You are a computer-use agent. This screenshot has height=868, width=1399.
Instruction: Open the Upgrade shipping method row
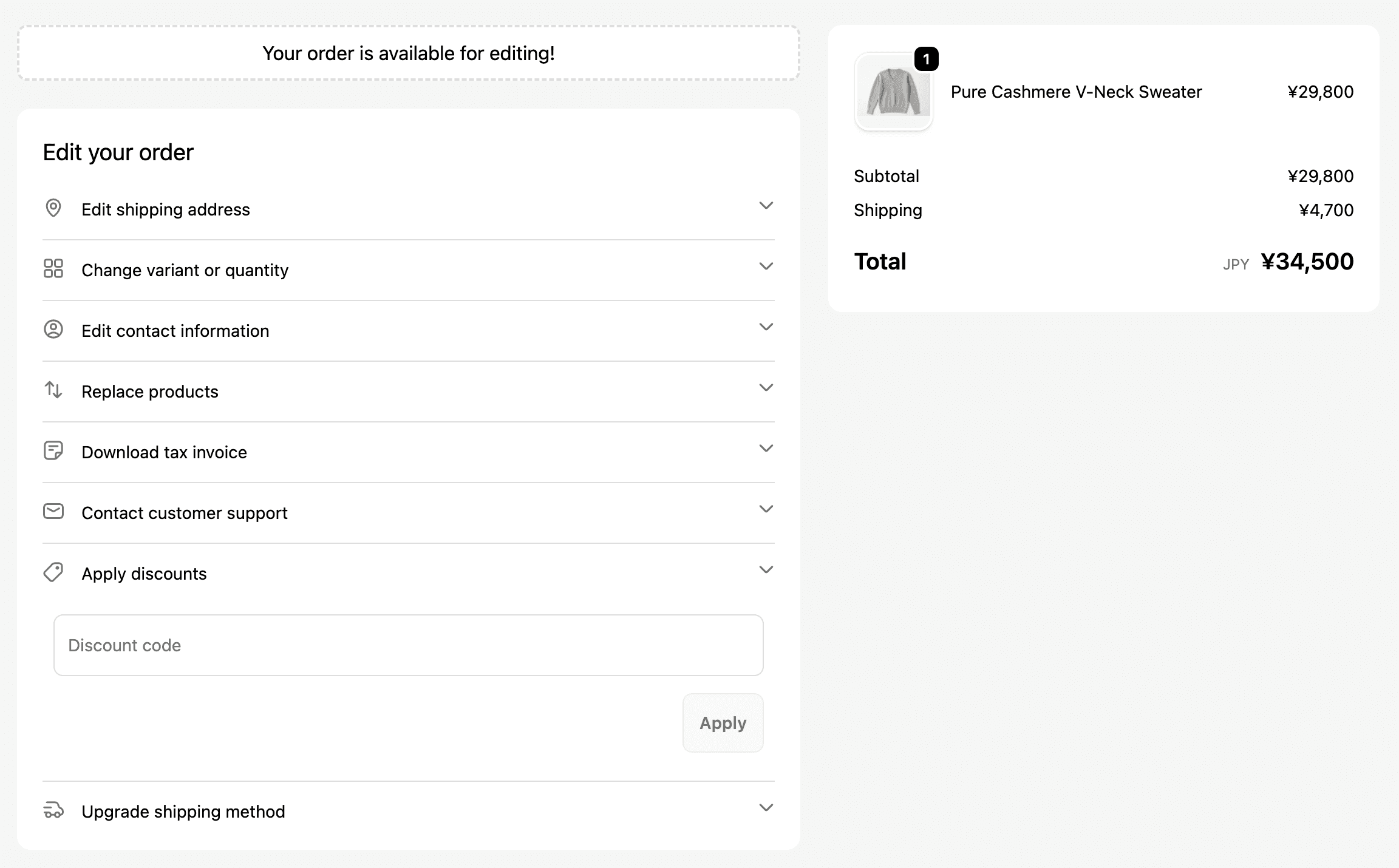pos(409,812)
